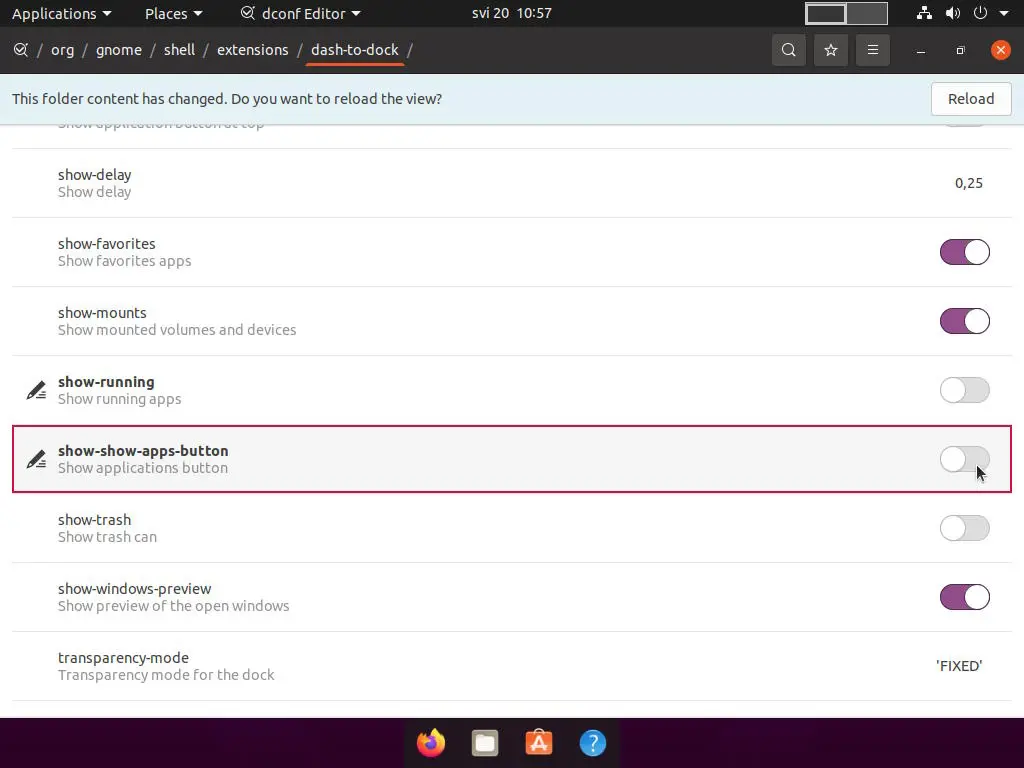Click pencil icon beside show-show-apps-button
This screenshot has width=1024, height=768.
point(36,459)
